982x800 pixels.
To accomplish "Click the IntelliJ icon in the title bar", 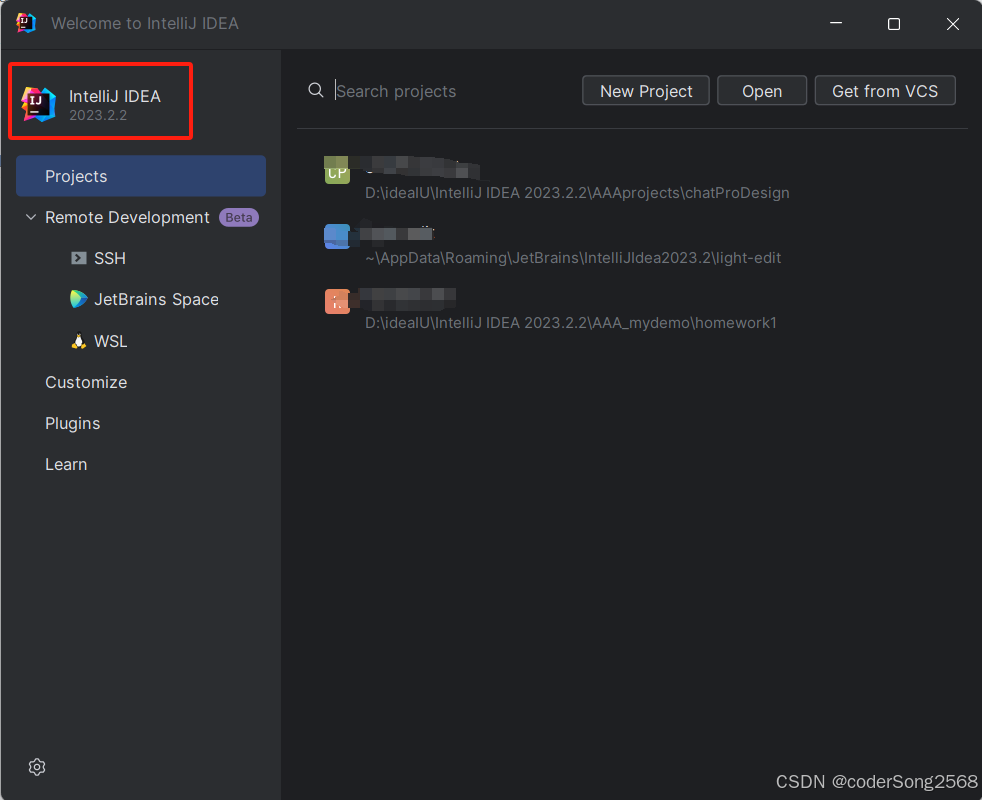I will [26, 23].
